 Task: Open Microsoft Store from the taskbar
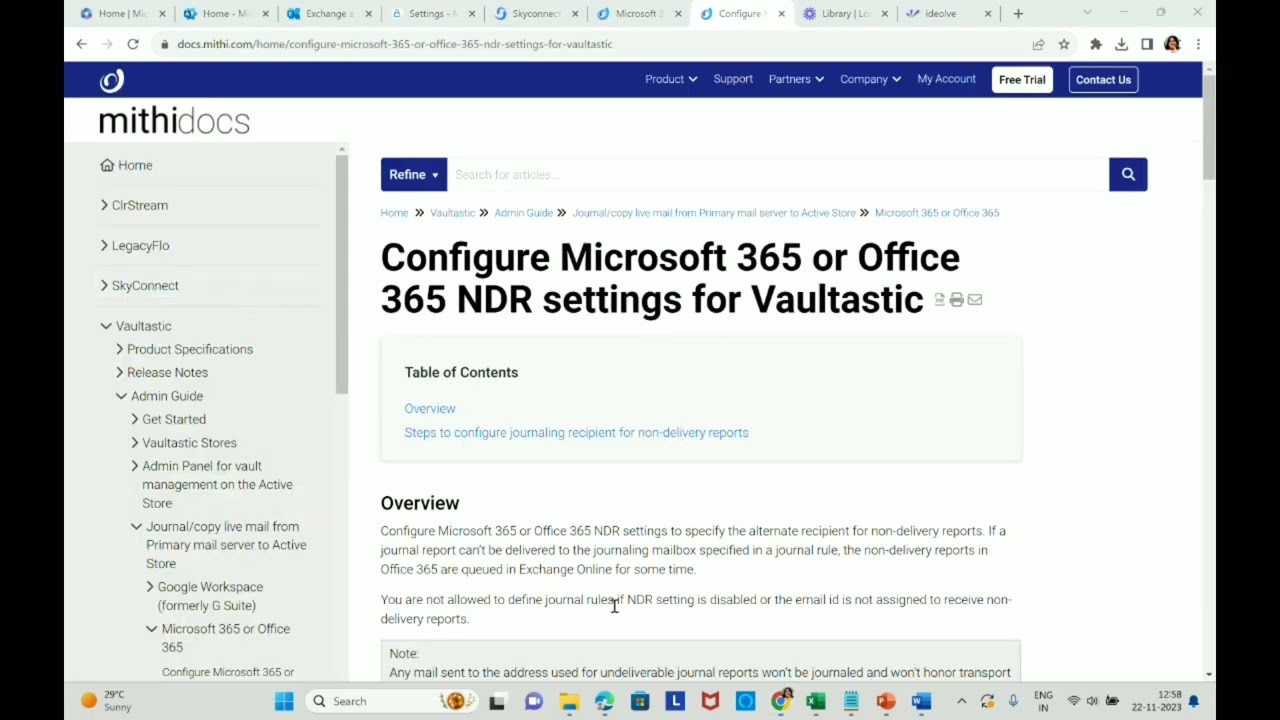click(x=640, y=701)
